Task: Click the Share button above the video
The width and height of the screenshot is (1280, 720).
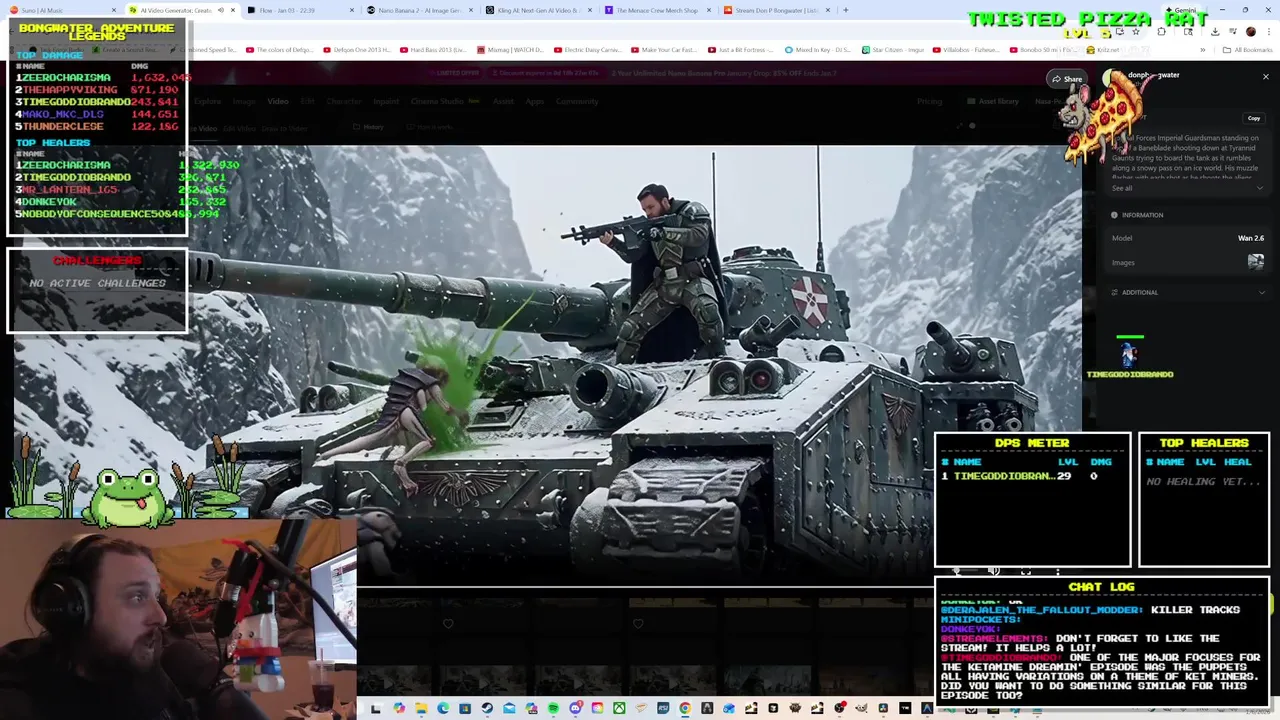Action: tap(1066, 79)
